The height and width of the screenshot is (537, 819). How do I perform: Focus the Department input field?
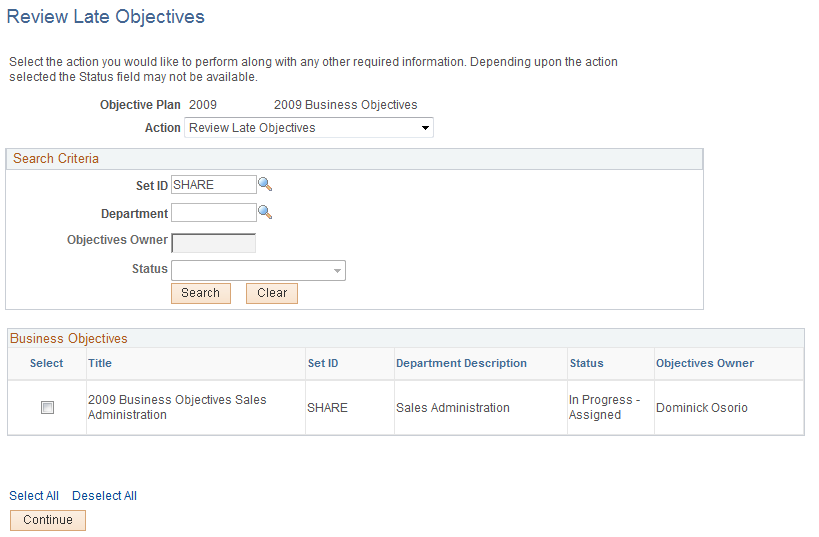tap(214, 213)
